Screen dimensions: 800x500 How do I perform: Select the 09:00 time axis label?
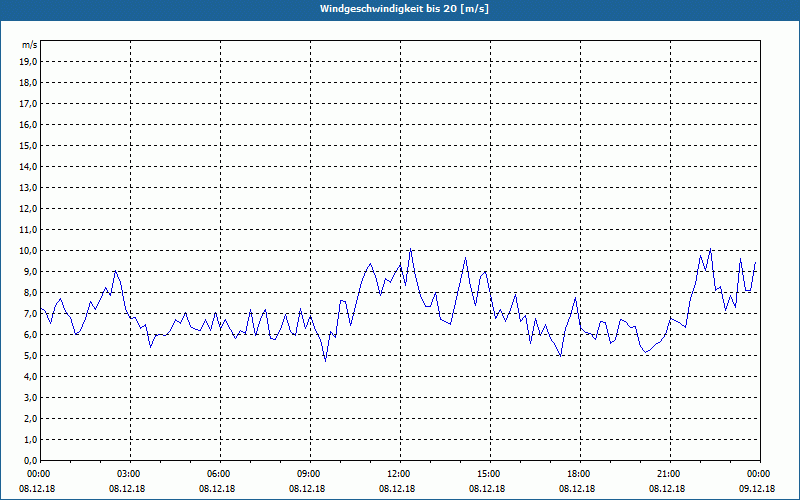coord(307,474)
